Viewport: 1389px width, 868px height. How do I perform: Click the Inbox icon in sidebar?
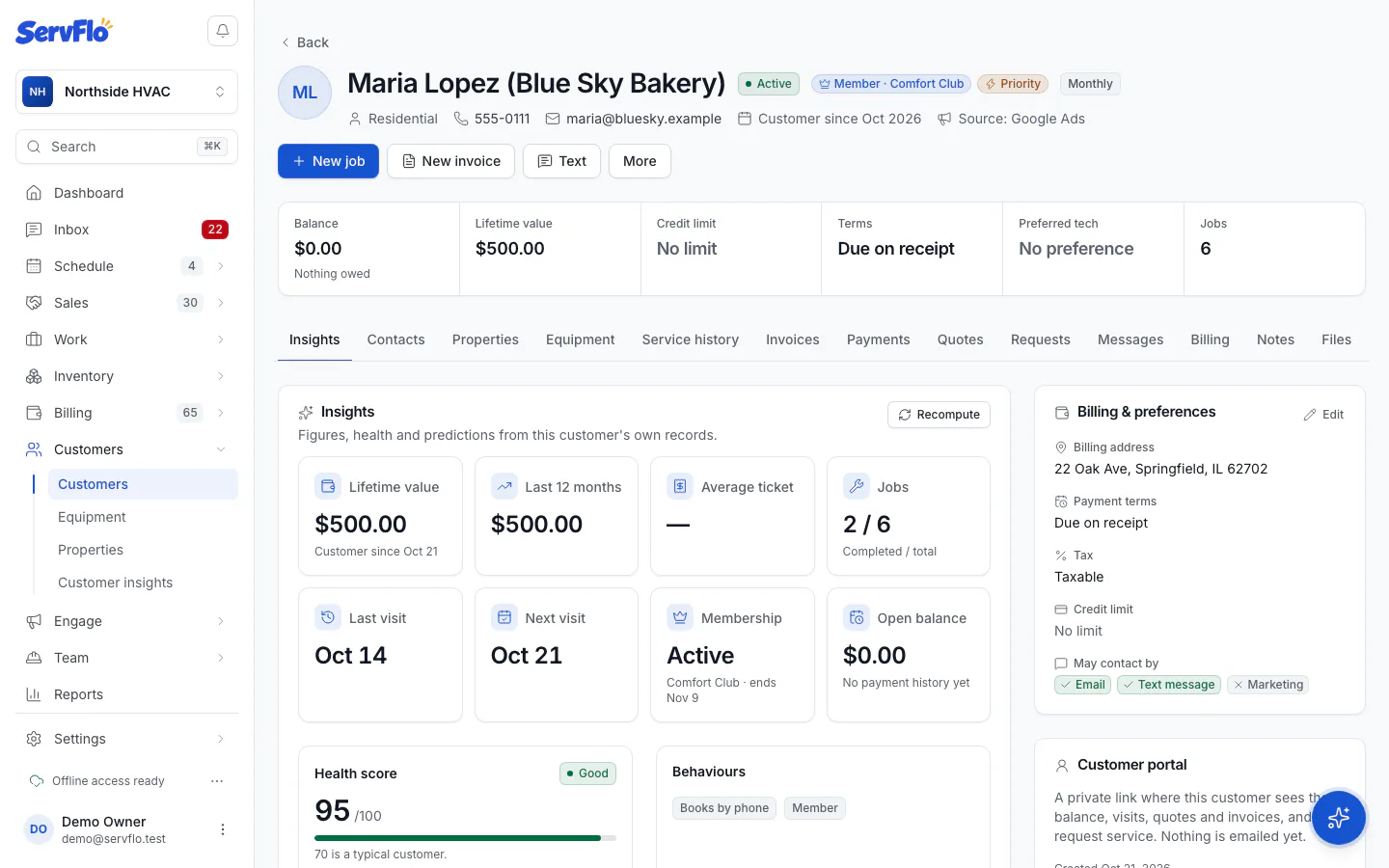[34, 230]
